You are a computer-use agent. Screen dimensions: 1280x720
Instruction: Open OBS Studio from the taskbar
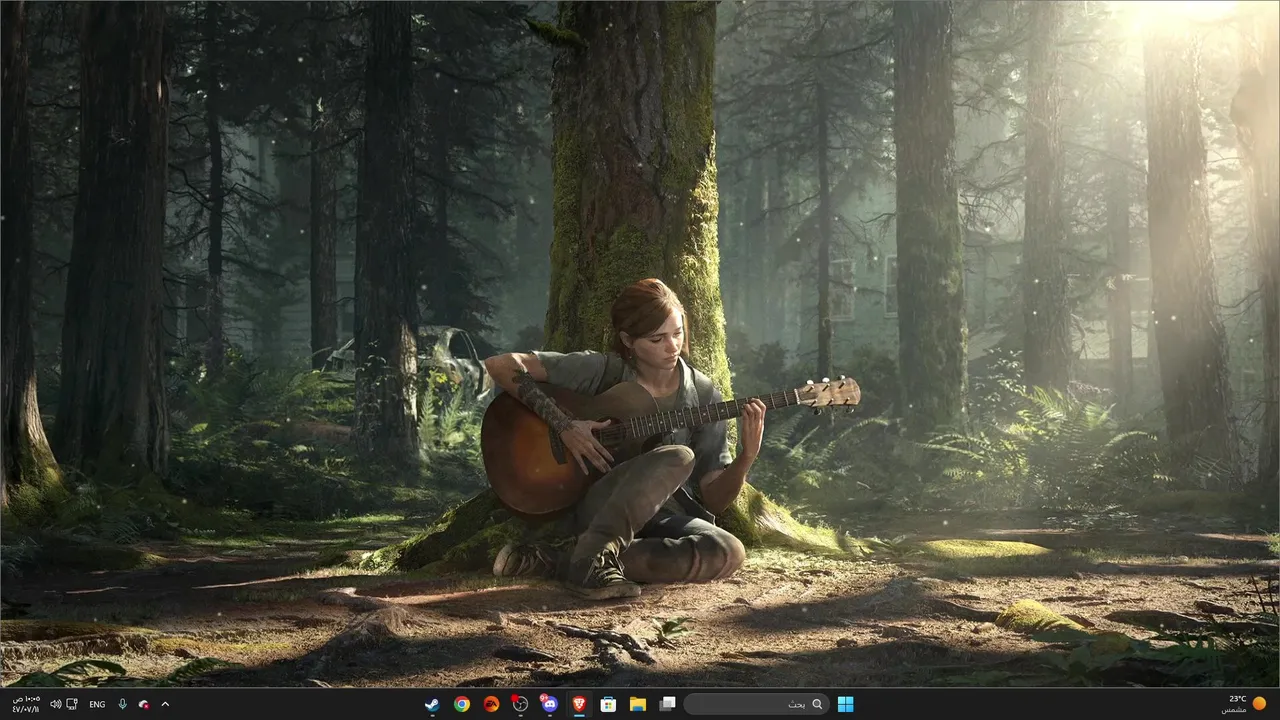[519, 704]
